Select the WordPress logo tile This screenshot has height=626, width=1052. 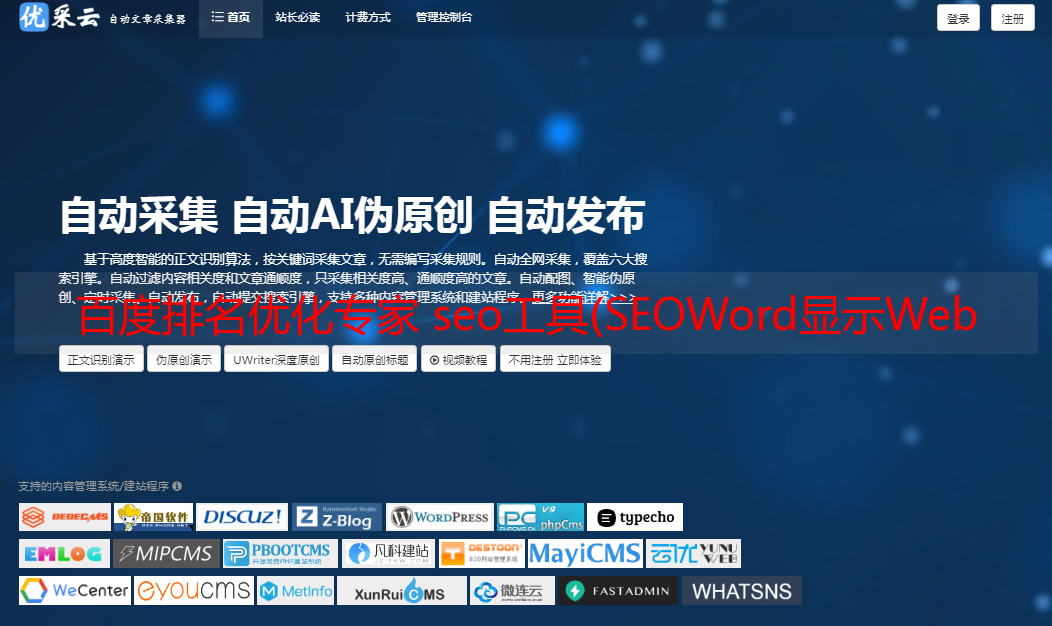coord(440,517)
